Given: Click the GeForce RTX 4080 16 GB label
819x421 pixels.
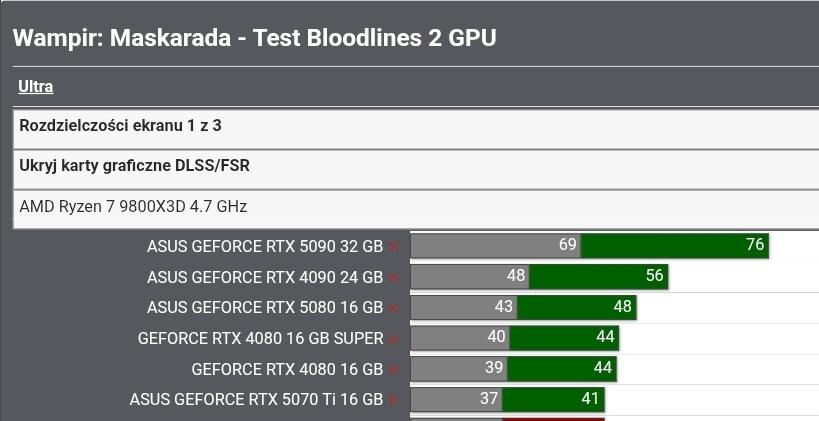Looking at the screenshot, I should 287,369.
